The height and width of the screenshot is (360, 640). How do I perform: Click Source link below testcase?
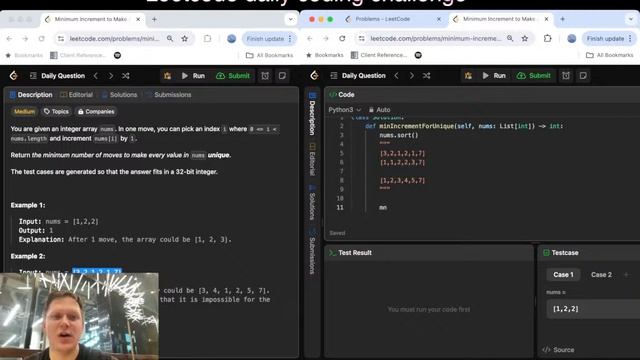(558, 350)
